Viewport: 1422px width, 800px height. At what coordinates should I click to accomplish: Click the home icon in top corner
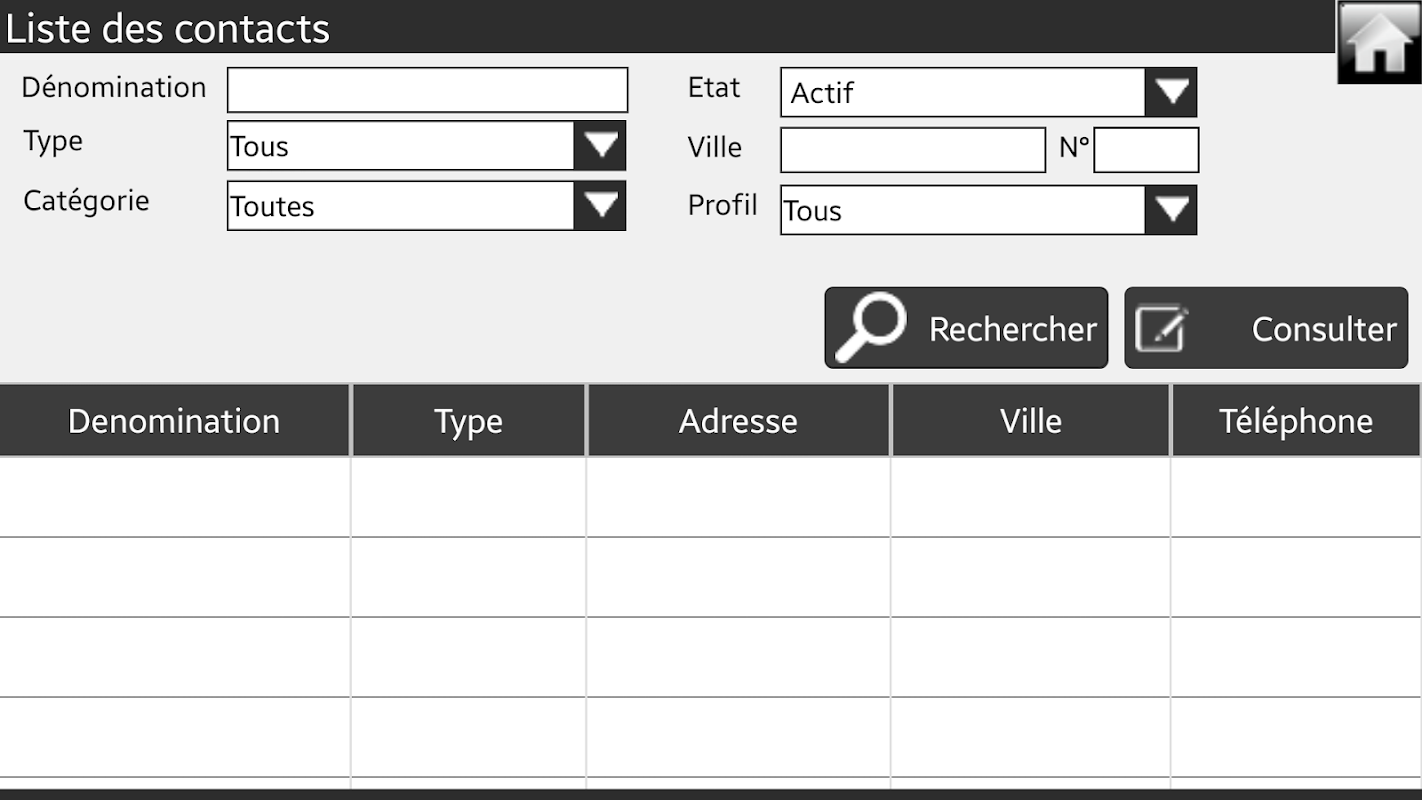click(x=1378, y=42)
